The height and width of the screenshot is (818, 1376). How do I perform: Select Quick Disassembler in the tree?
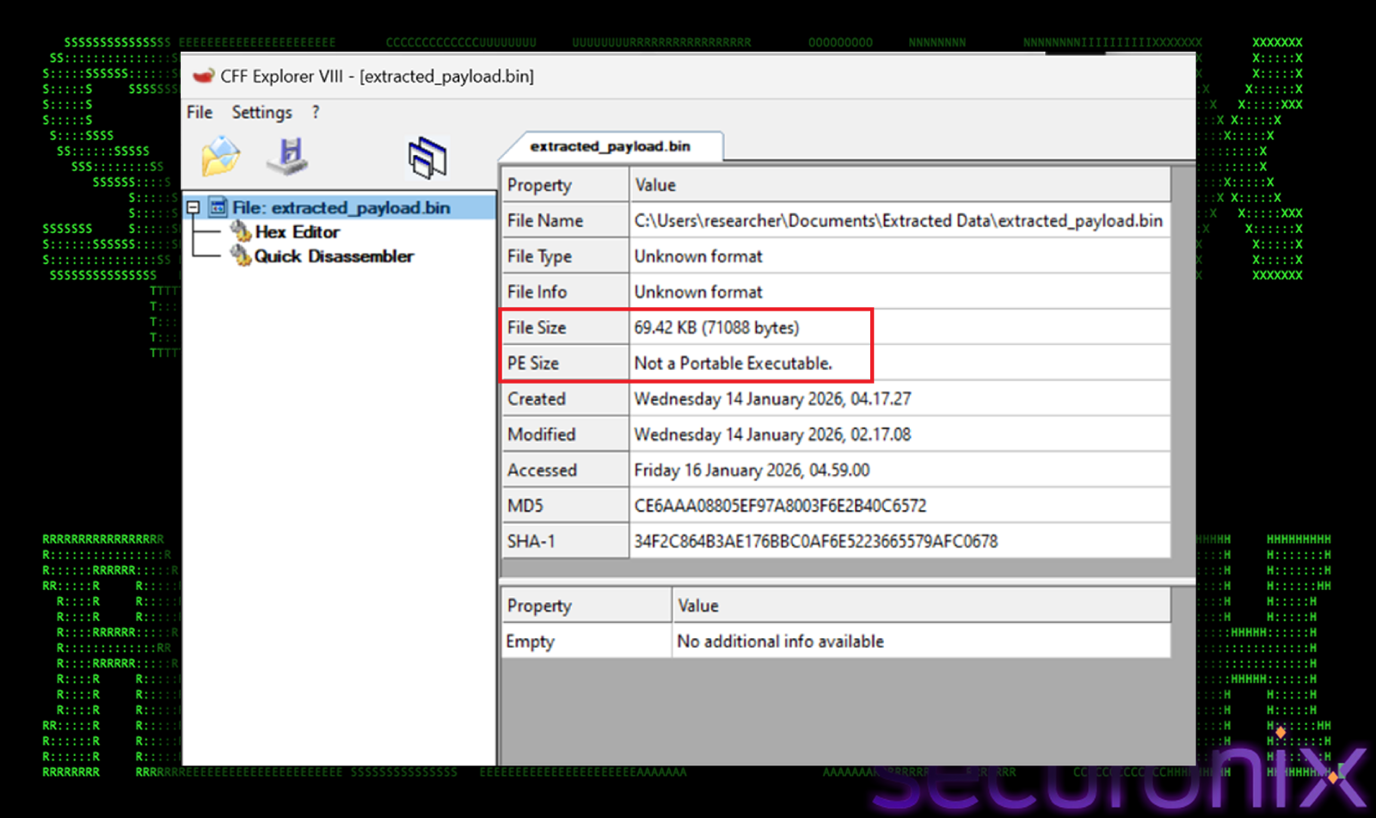333,256
